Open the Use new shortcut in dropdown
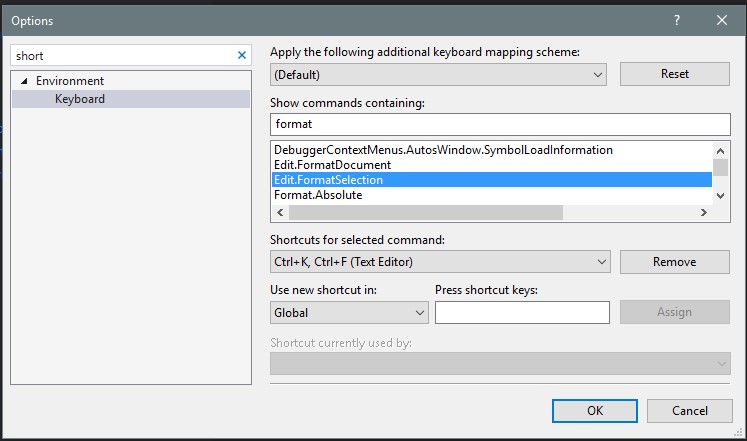747x441 pixels. (349, 312)
